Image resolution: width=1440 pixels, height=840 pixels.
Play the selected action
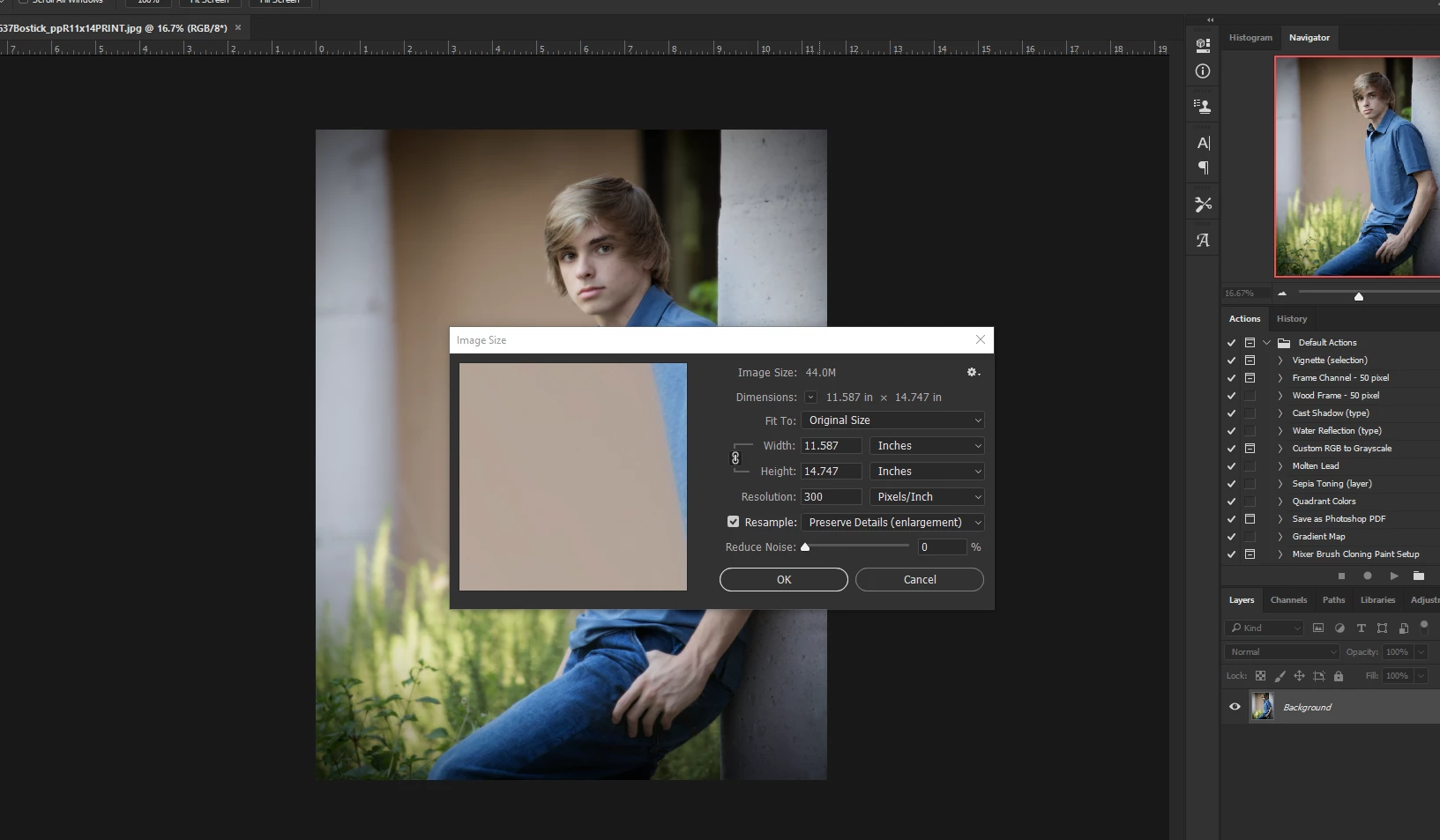coord(1394,576)
